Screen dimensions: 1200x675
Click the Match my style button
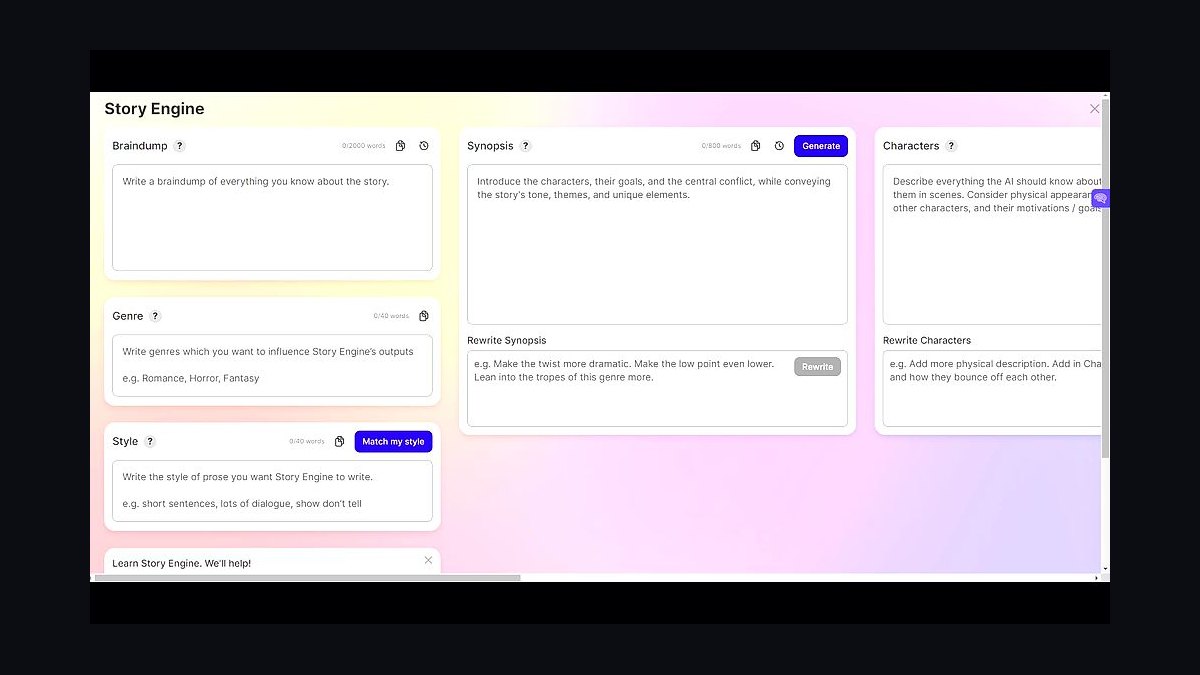click(393, 441)
